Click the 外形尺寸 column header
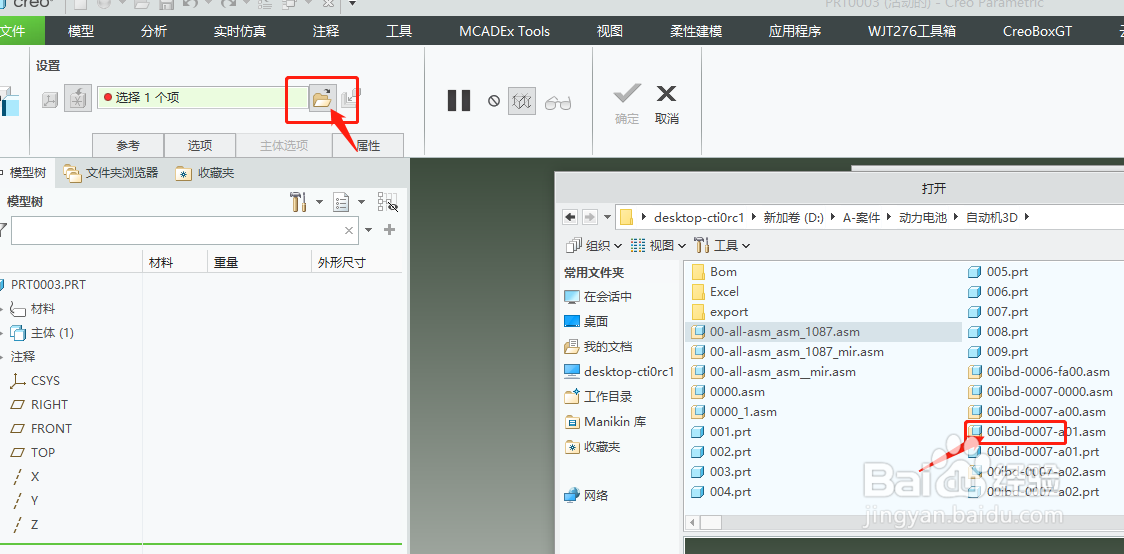This screenshot has height=554, width=1124. coord(341,262)
